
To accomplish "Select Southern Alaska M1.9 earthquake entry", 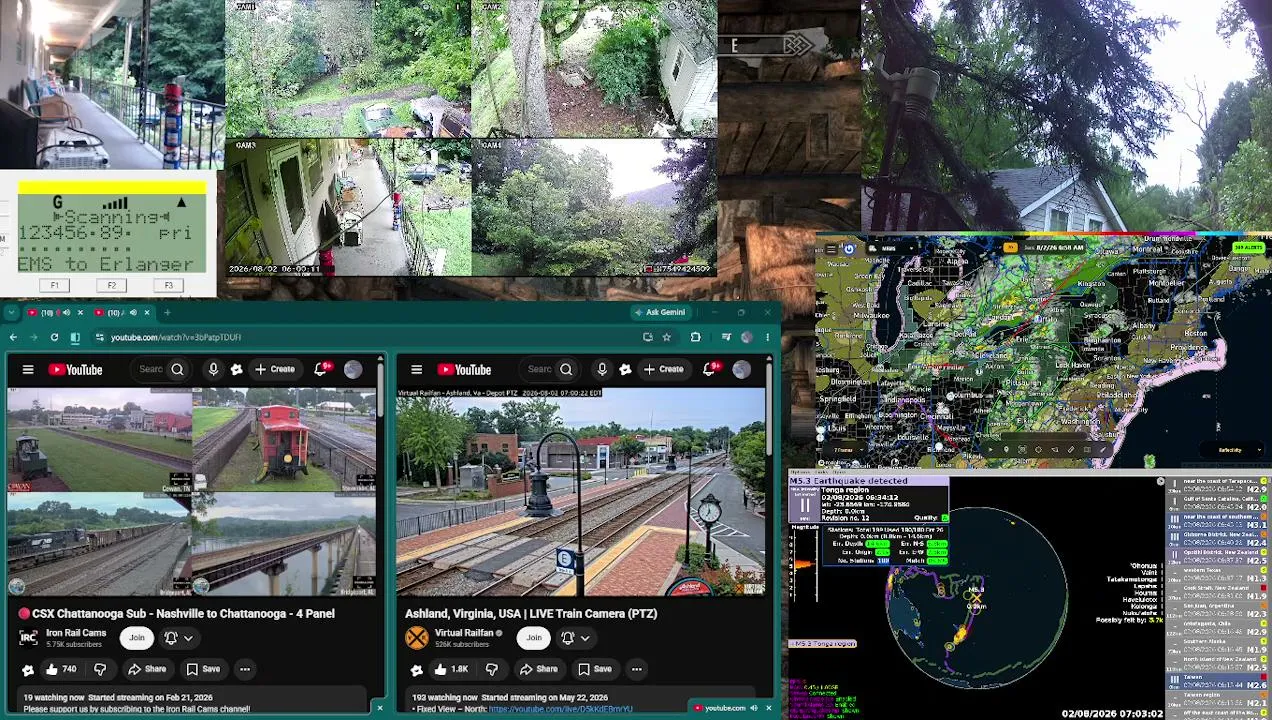I will 1219,644.
